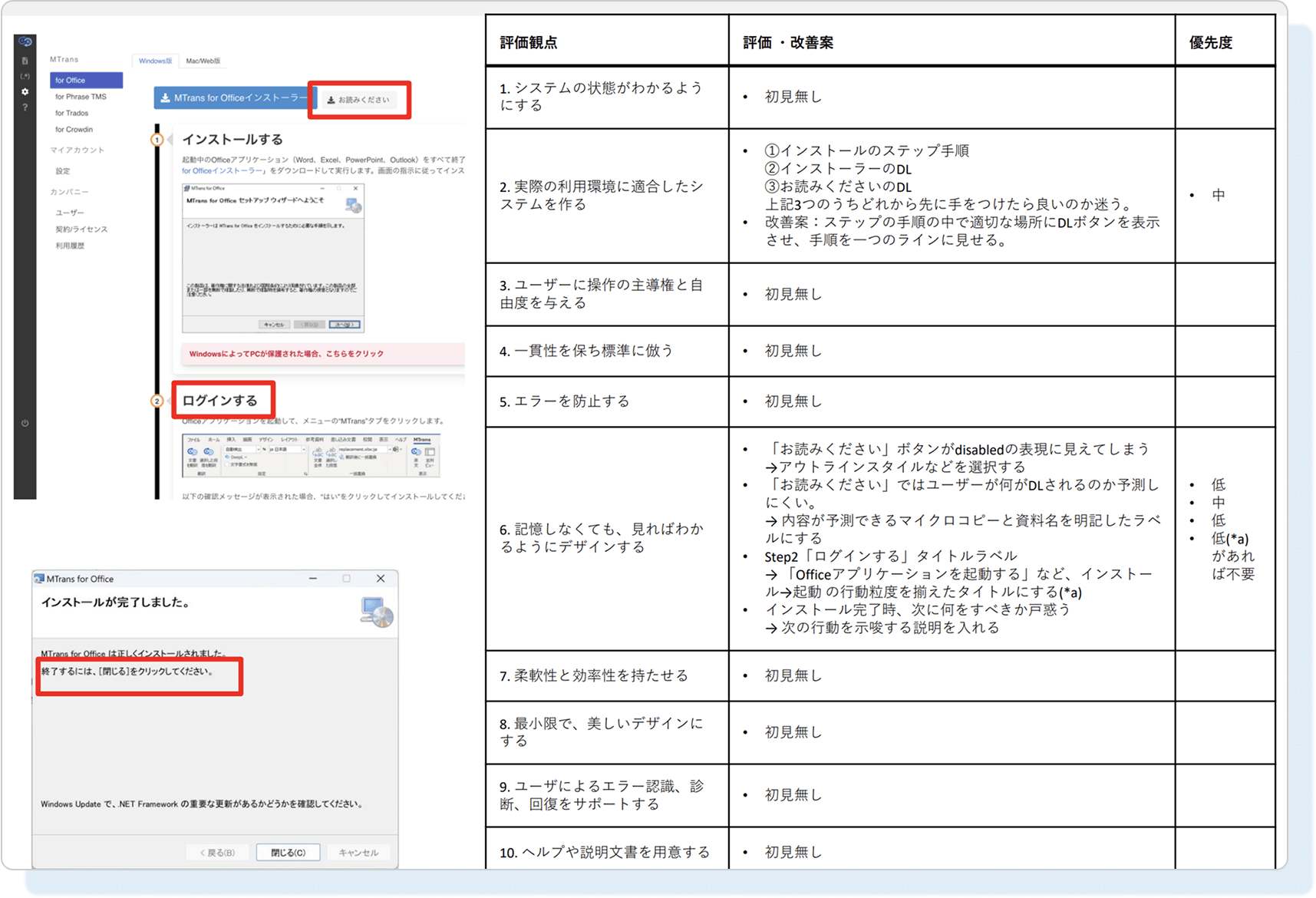1316x898 pixels.
Task: Click the お読みください download button
Action: (x=358, y=100)
